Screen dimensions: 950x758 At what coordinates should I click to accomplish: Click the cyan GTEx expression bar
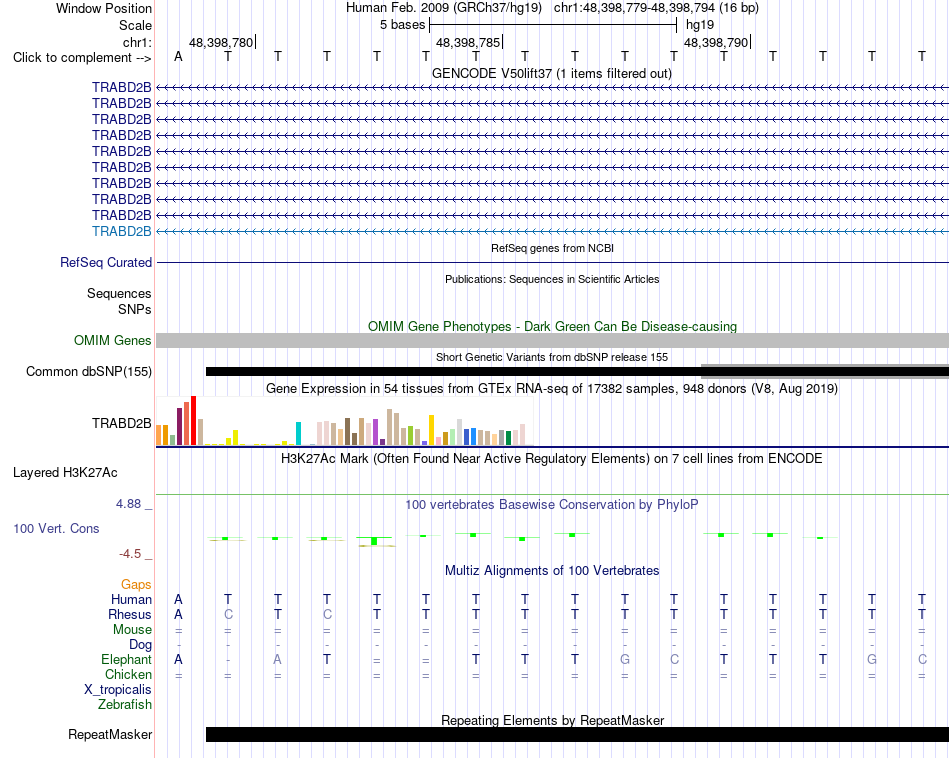tap(299, 434)
